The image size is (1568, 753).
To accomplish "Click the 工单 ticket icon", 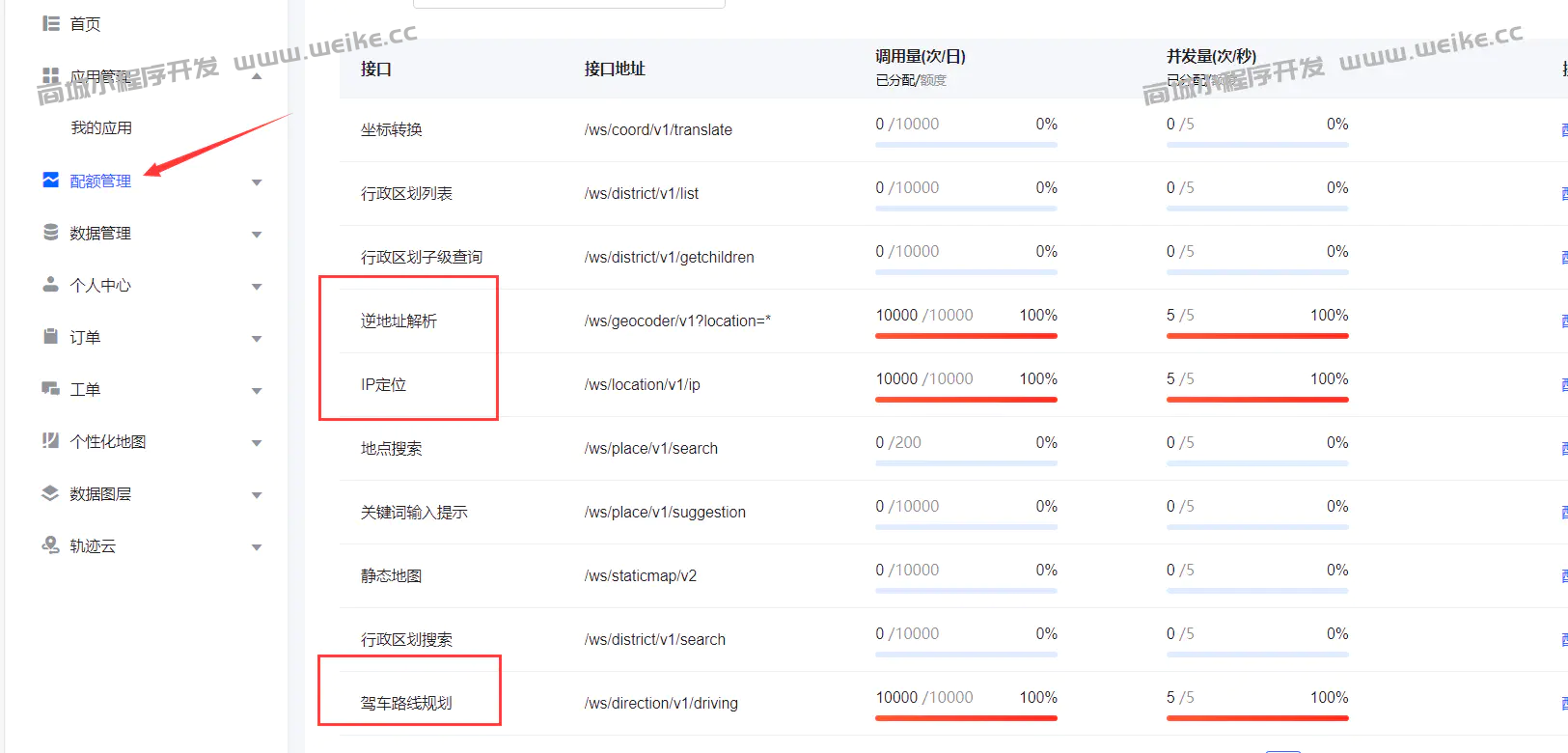I will coord(51,388).
